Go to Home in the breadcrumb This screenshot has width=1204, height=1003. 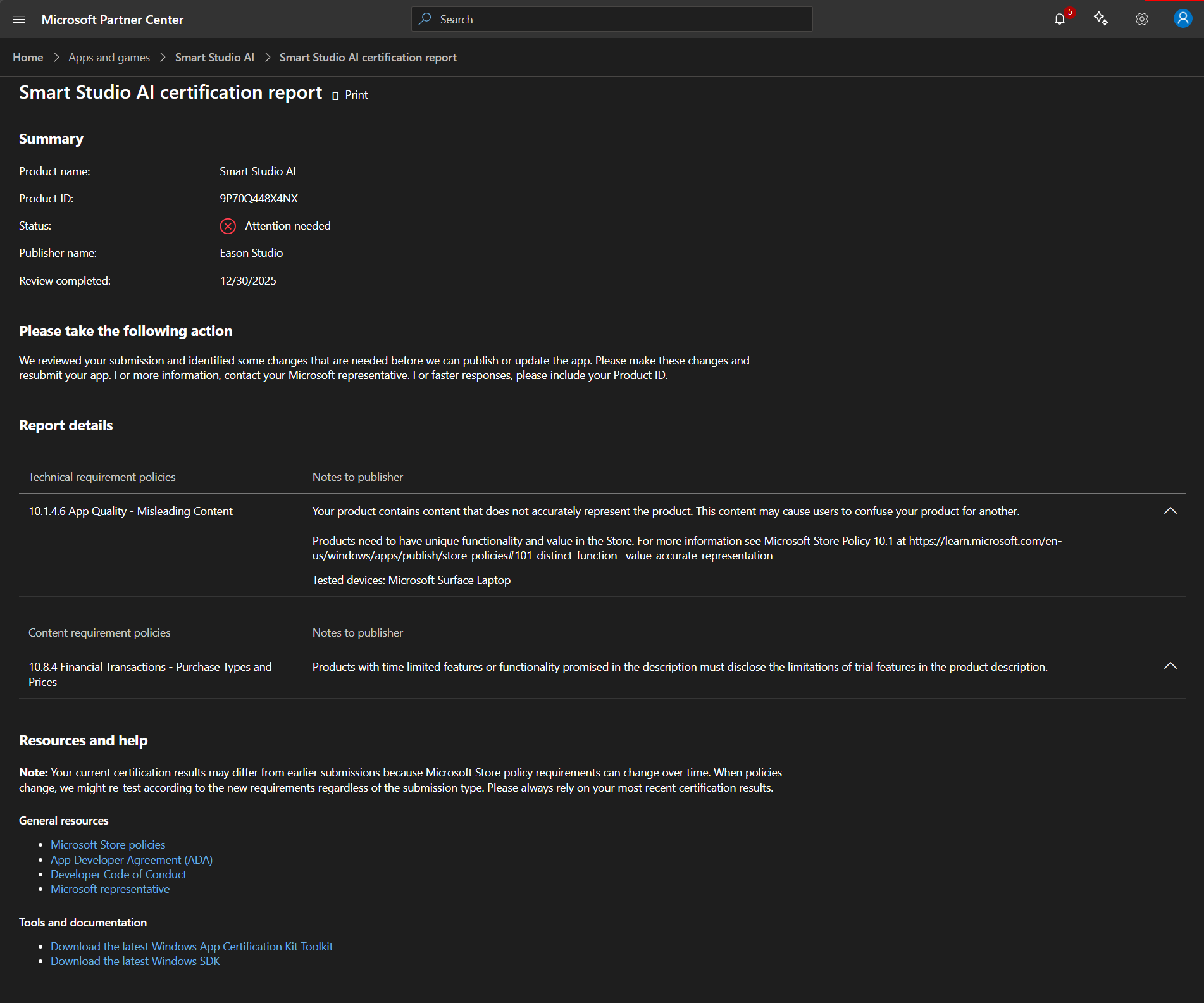28,58
